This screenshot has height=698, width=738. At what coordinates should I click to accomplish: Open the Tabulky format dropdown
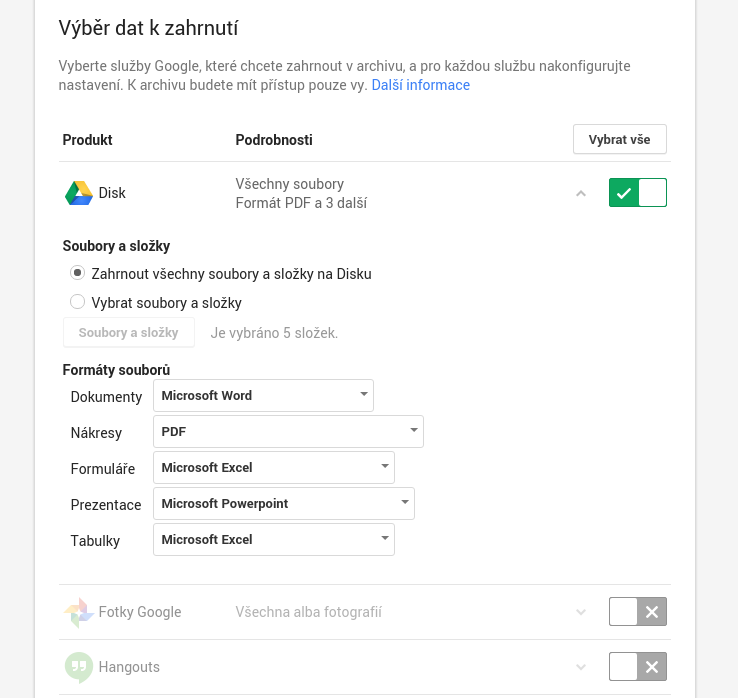(274, 540)
